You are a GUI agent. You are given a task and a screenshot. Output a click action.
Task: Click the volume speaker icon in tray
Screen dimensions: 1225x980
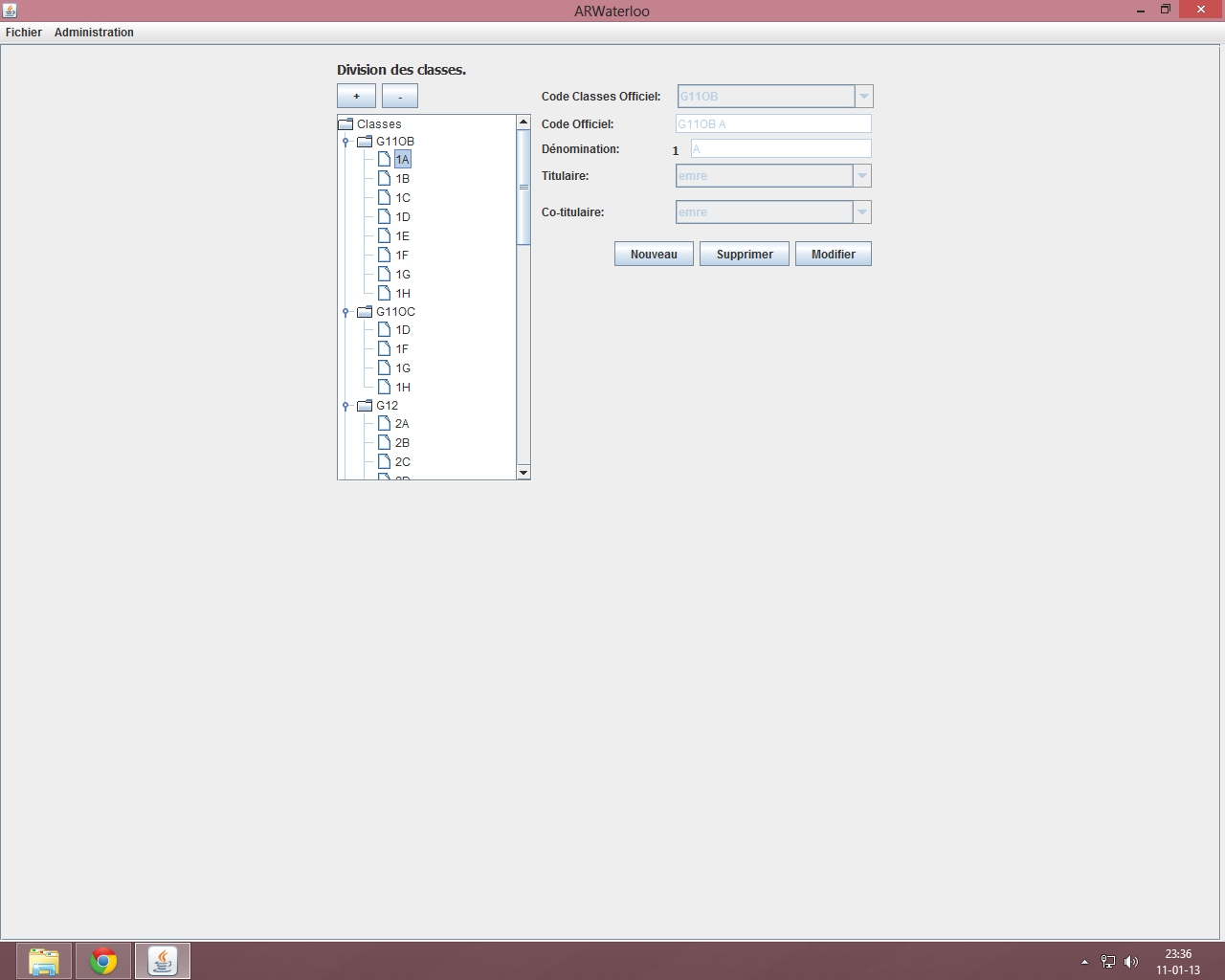tap(1131, 962)
